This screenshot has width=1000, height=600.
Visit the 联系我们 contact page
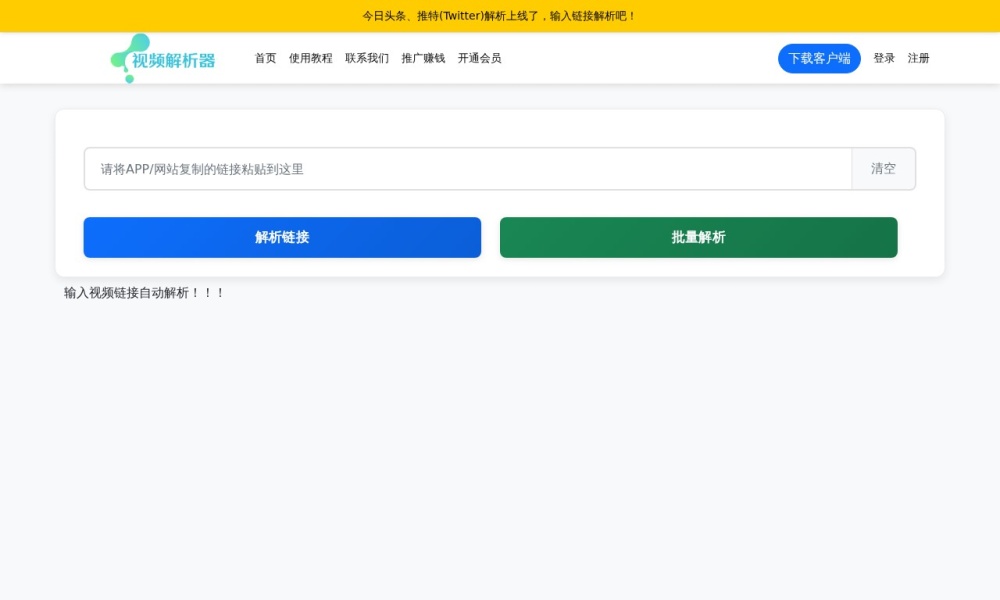(367, 58)
